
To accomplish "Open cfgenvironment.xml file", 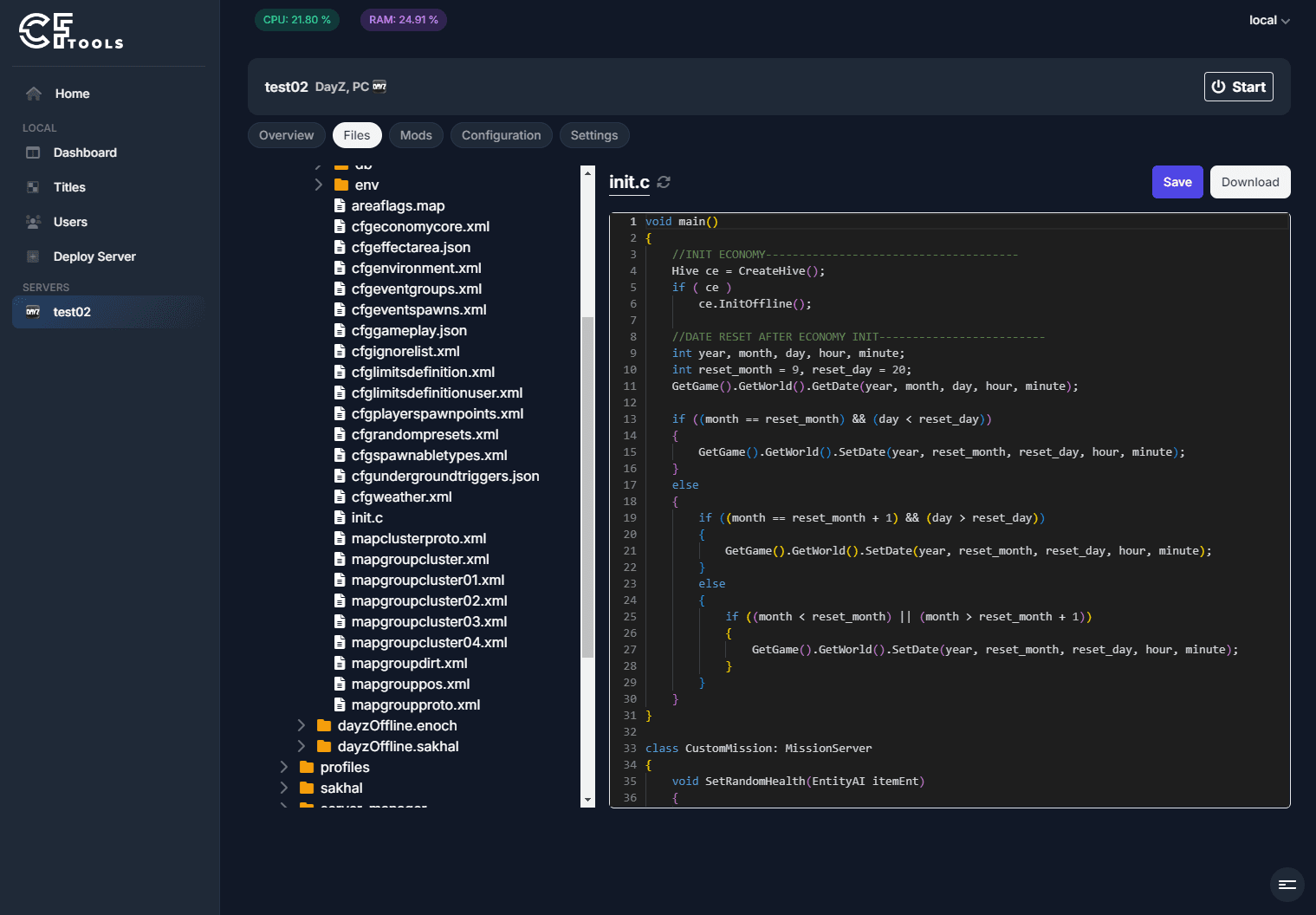I will [x=417, y=268].
